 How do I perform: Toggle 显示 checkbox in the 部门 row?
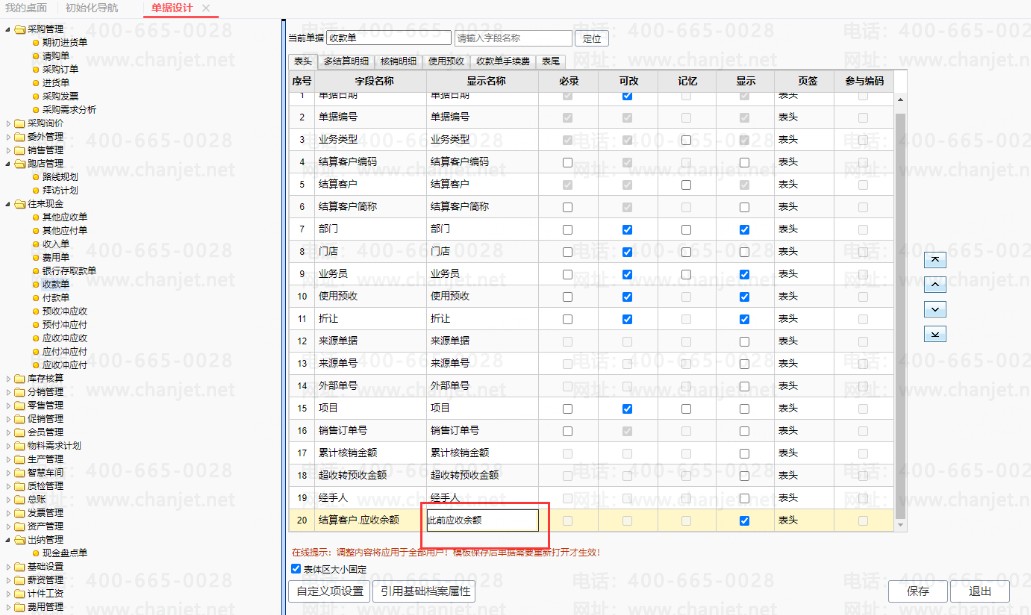(744, 230)
